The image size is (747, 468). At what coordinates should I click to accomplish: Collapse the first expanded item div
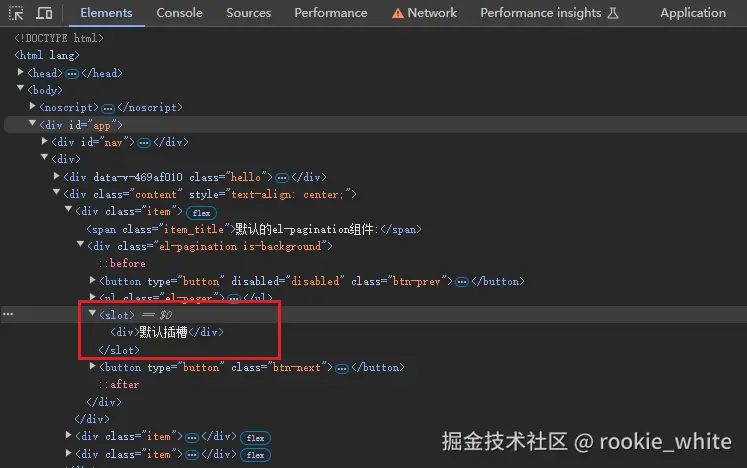point(68,210)
